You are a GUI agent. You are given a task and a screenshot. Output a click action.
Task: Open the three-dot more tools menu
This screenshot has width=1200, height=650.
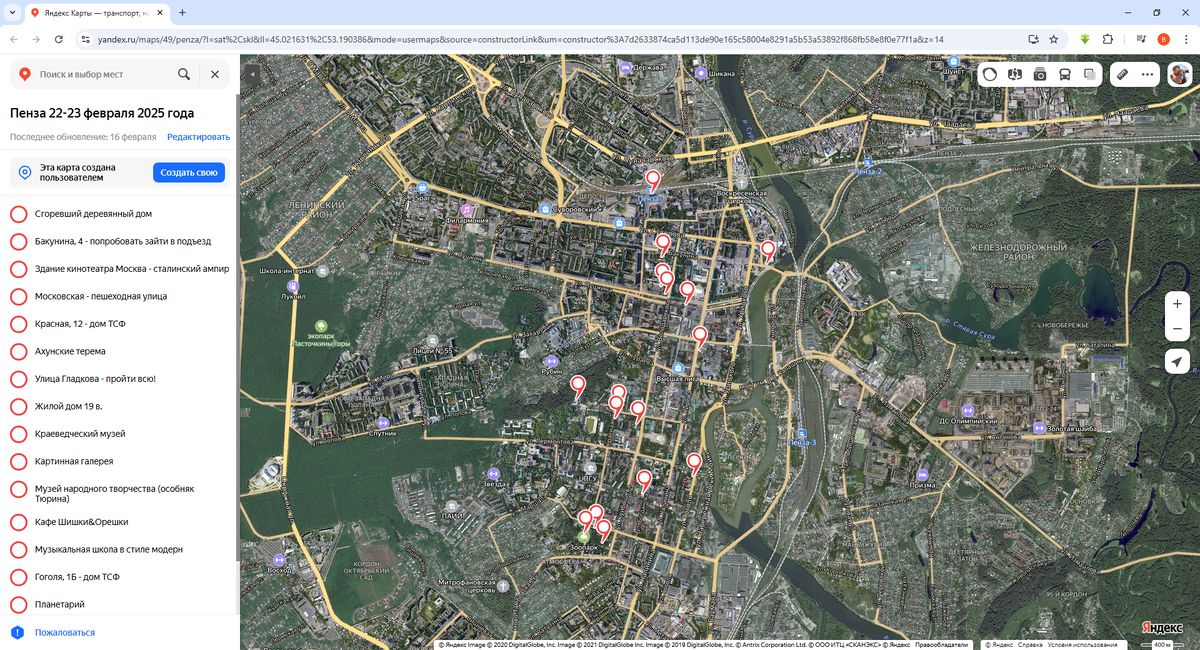[x=1147, y=74]
